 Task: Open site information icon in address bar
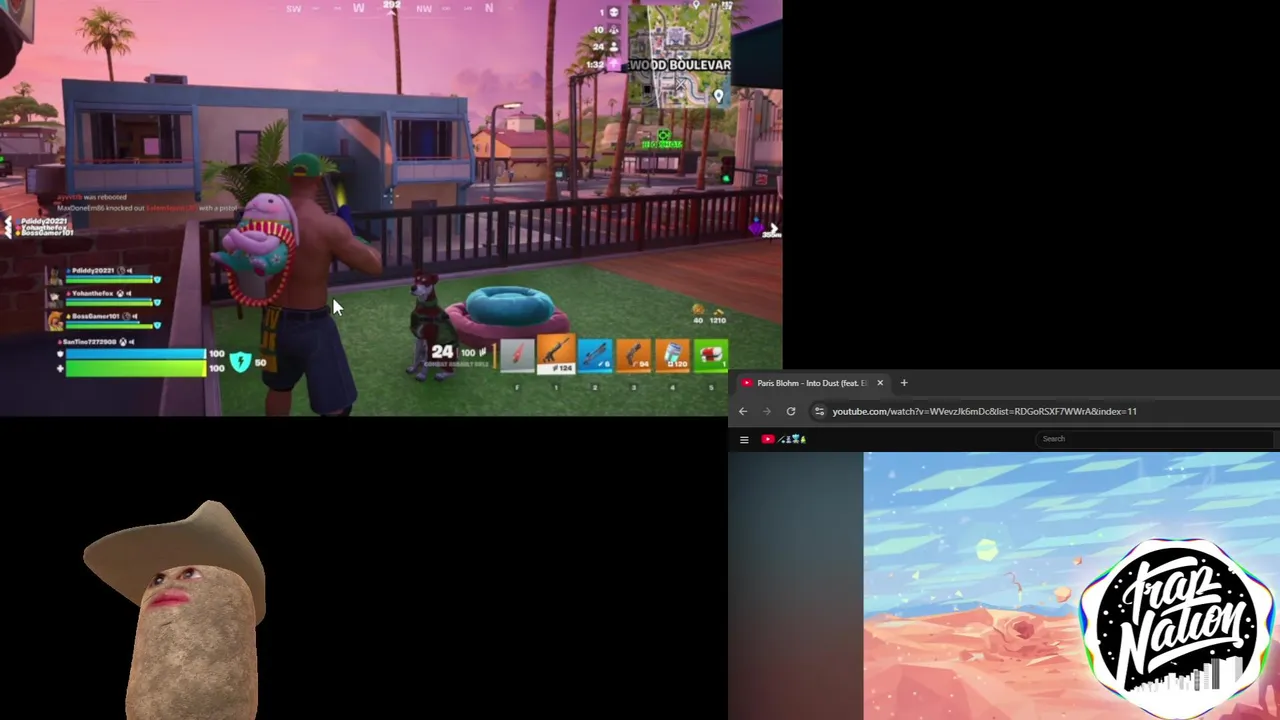pos(819,411)
